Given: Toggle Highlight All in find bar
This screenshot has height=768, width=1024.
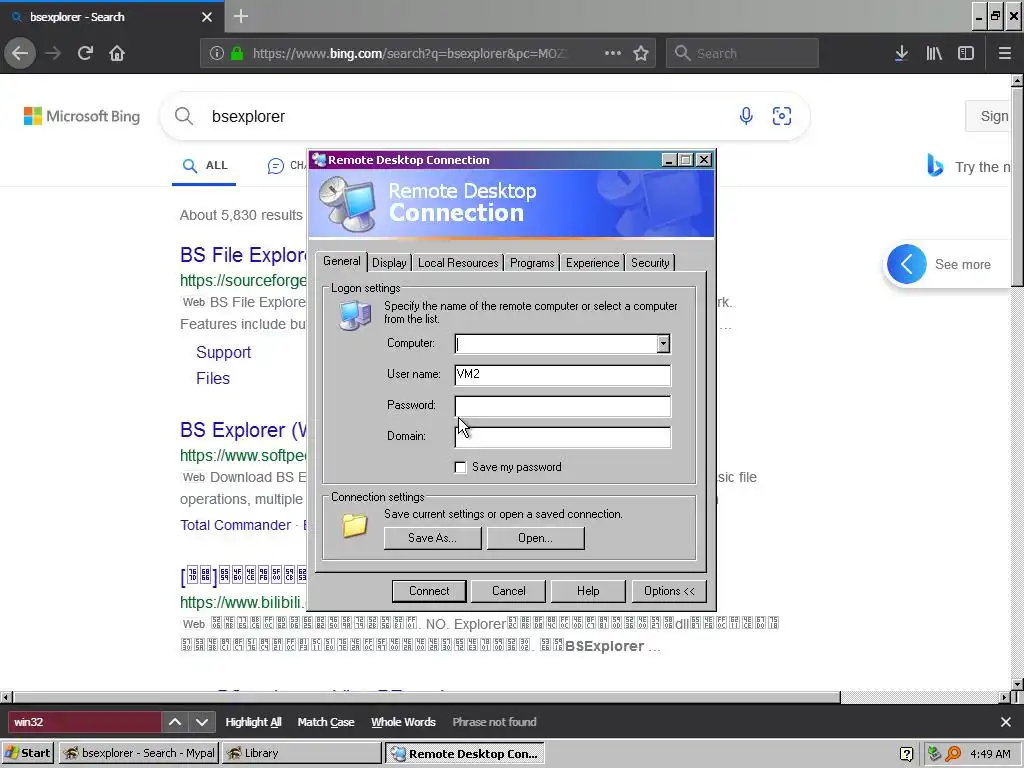Looking at the screenshot, I should (253, 722).
